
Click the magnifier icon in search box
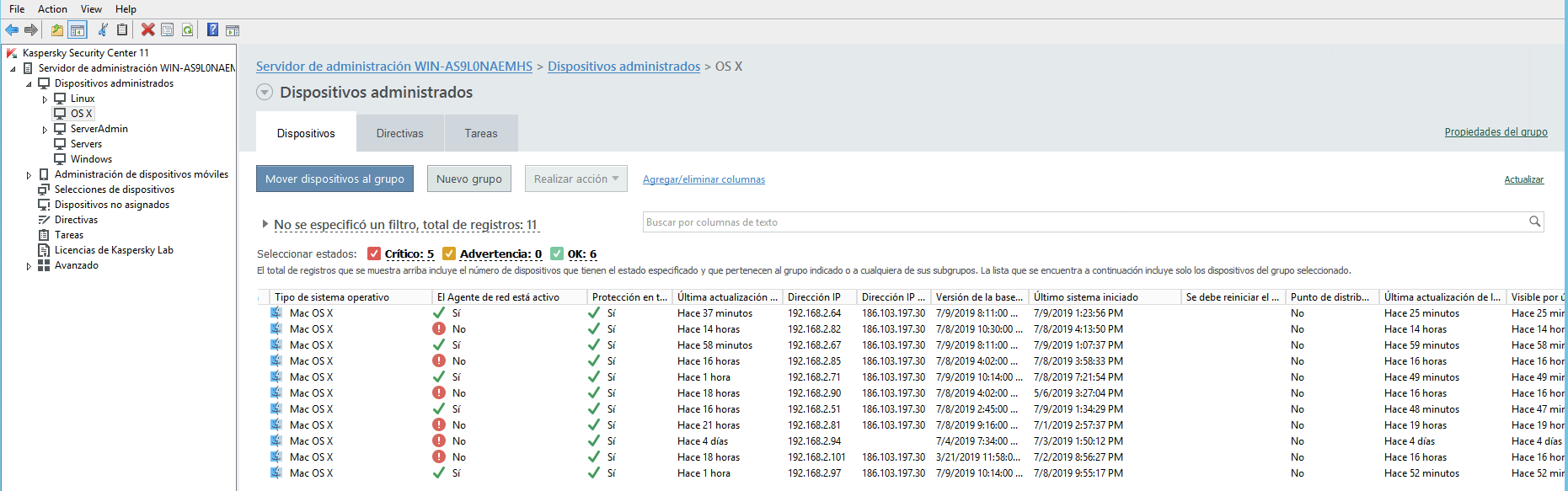[x=1534, y=221]
